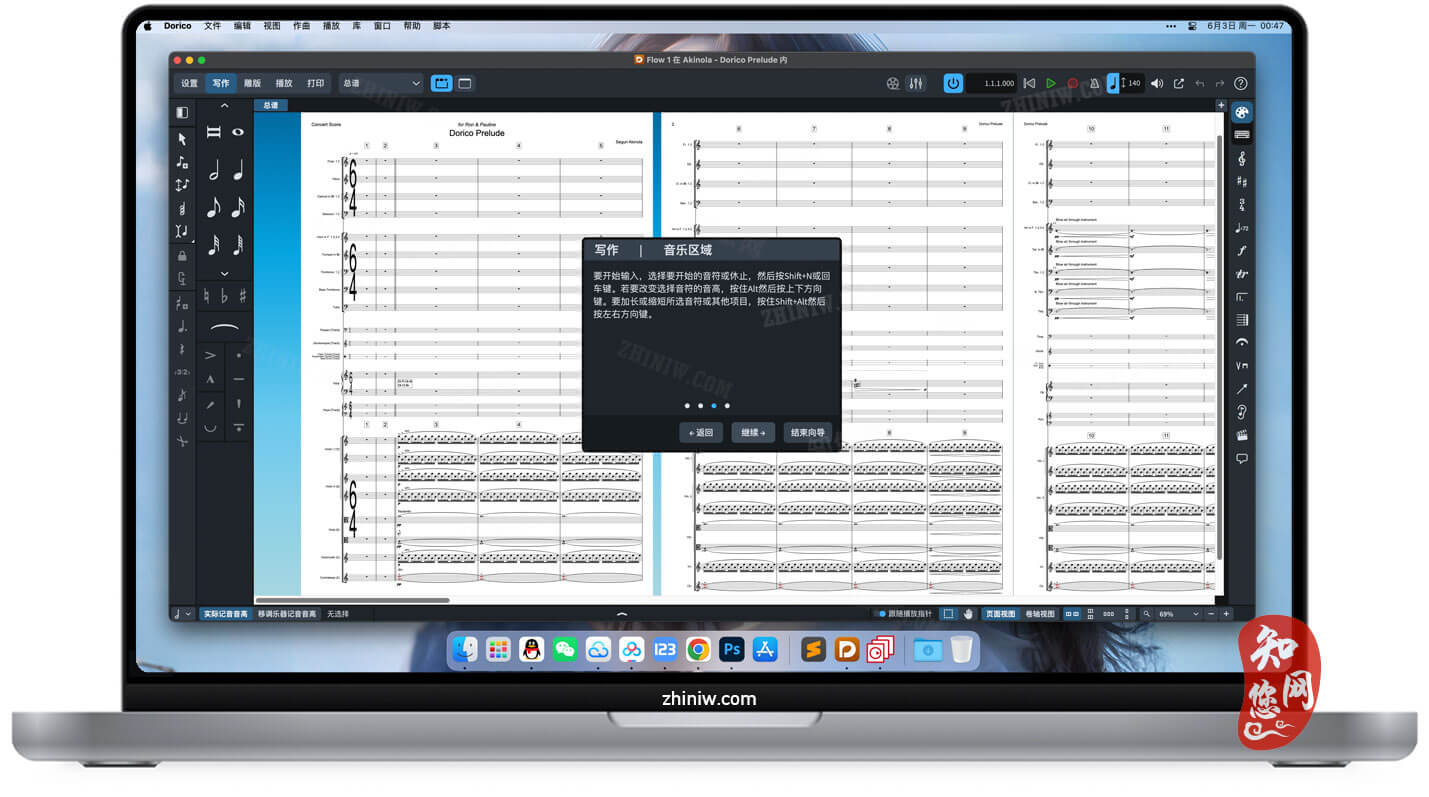Open the Help question mark icon
Screen dimensions: 1429x797
click(x=1241, y=83)
